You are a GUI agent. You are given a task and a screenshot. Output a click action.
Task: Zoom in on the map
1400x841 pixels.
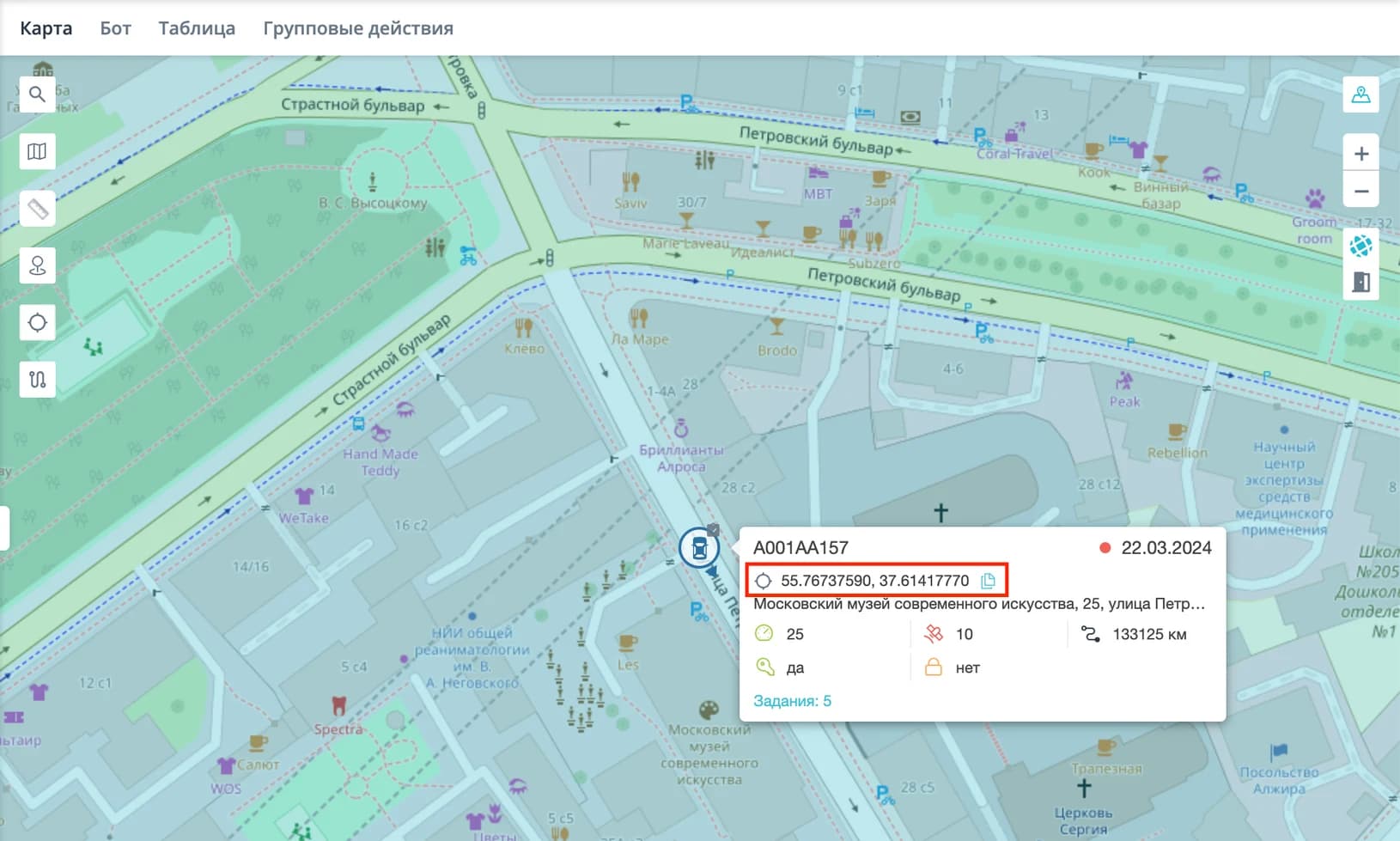point(1360,154)
